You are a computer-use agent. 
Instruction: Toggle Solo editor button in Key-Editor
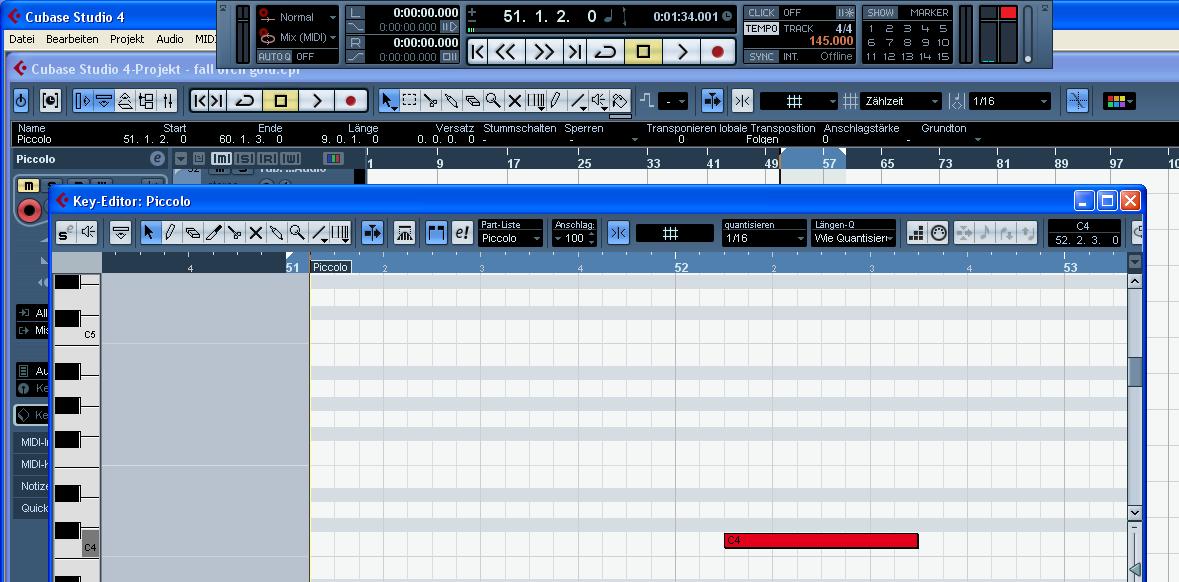click(x=66, y=233)
